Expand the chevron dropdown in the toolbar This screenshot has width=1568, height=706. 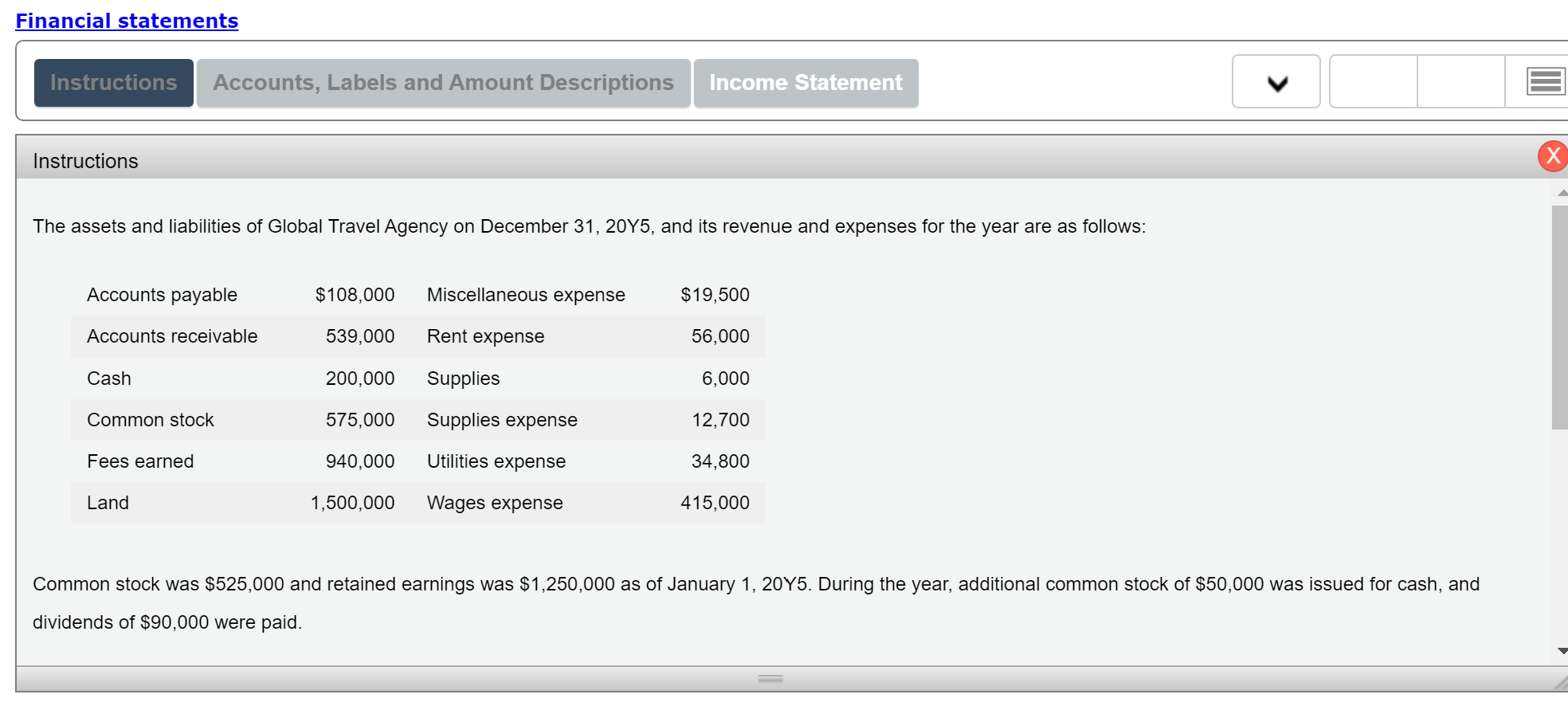1275,82
